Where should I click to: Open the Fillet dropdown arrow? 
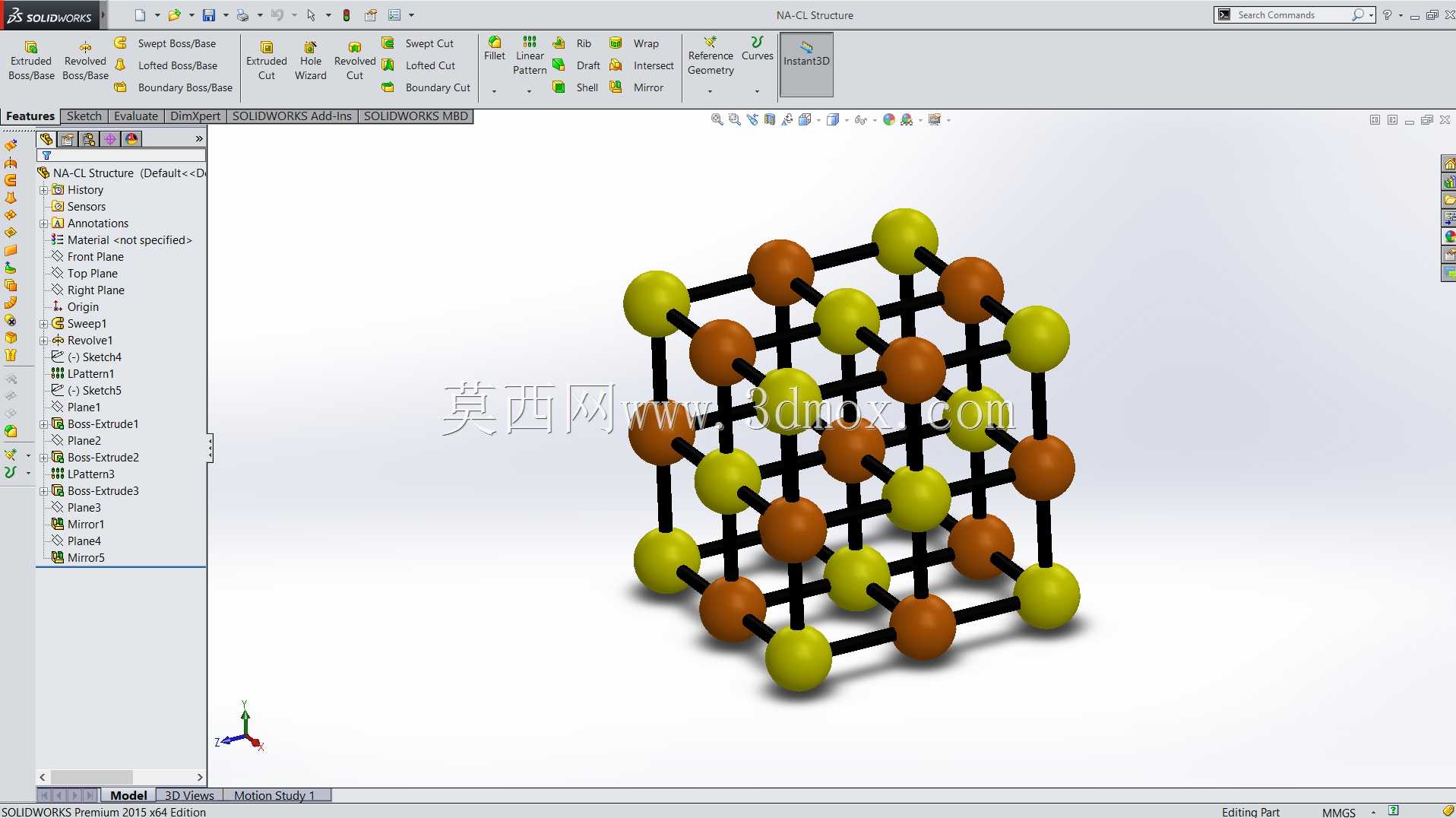pos(495,91)
